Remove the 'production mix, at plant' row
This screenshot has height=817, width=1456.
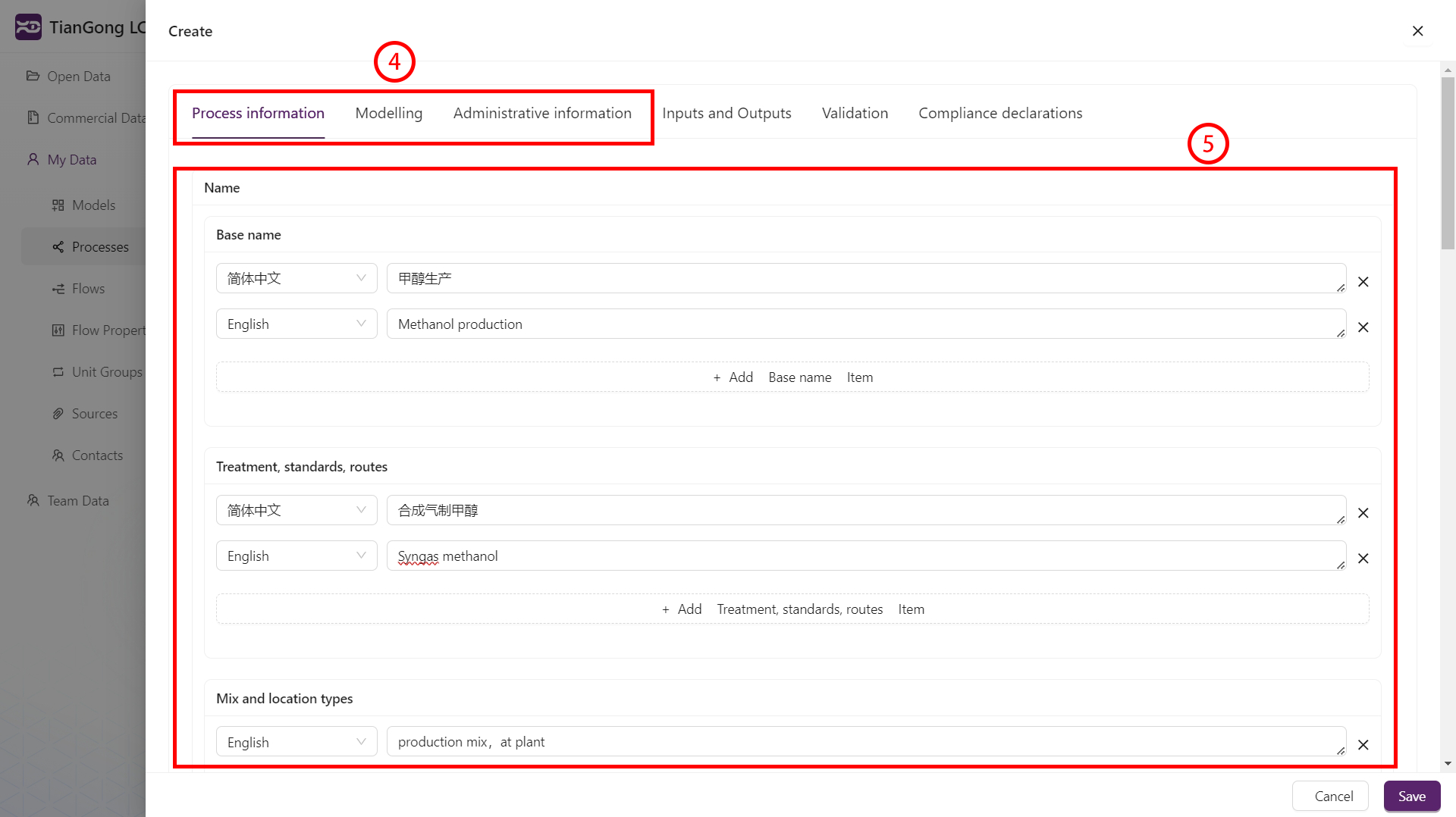(1363, 745)
